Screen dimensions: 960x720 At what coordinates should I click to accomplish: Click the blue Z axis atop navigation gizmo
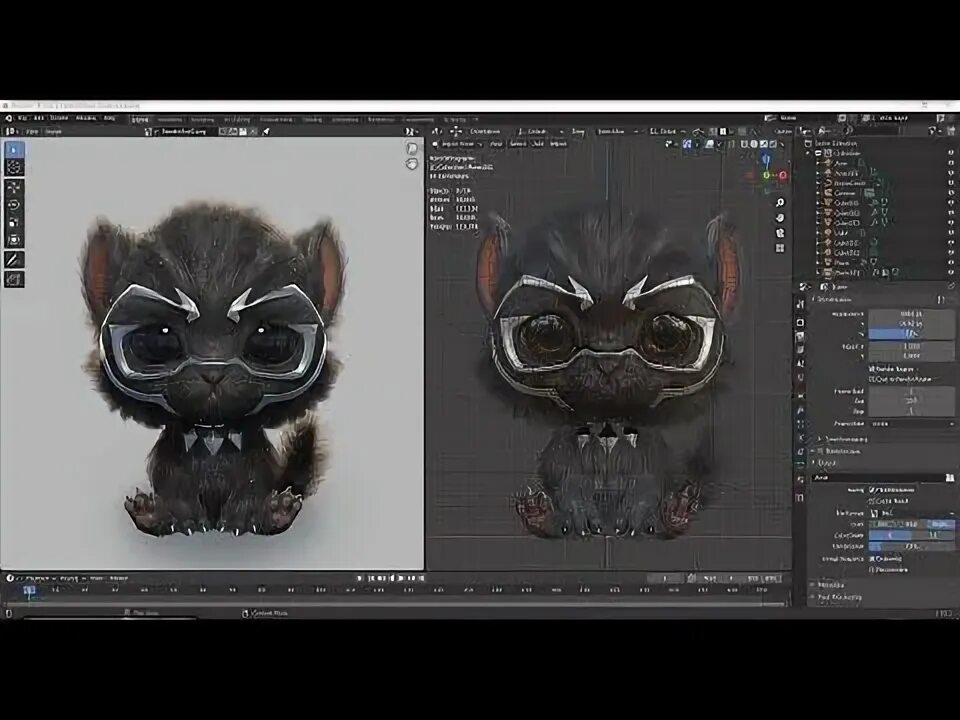766,159
